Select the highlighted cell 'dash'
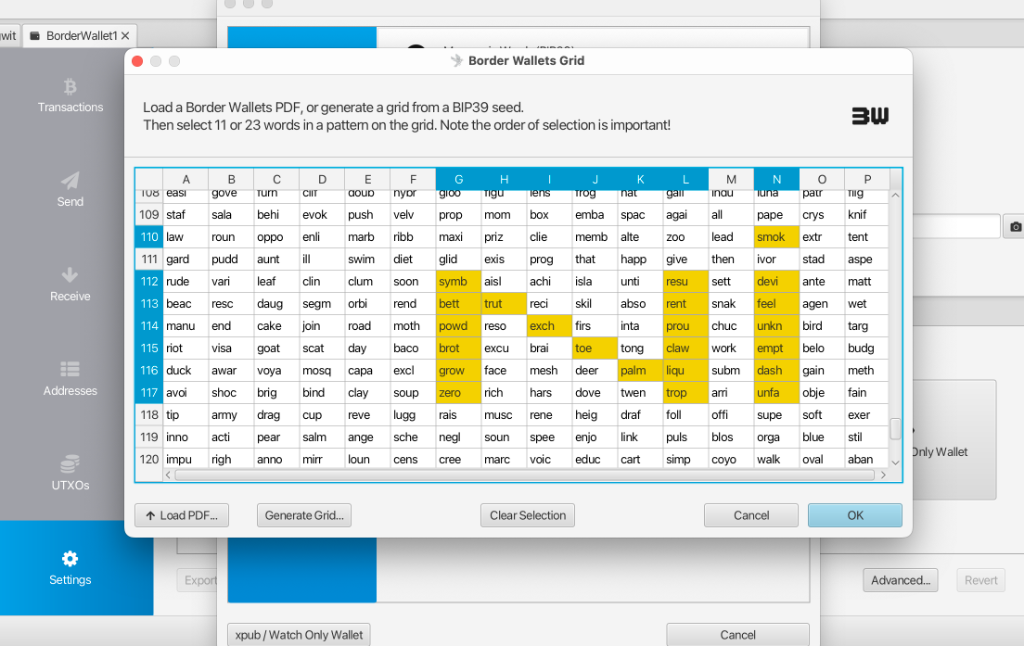This screenshot has width=1024, height=646. 776,370
